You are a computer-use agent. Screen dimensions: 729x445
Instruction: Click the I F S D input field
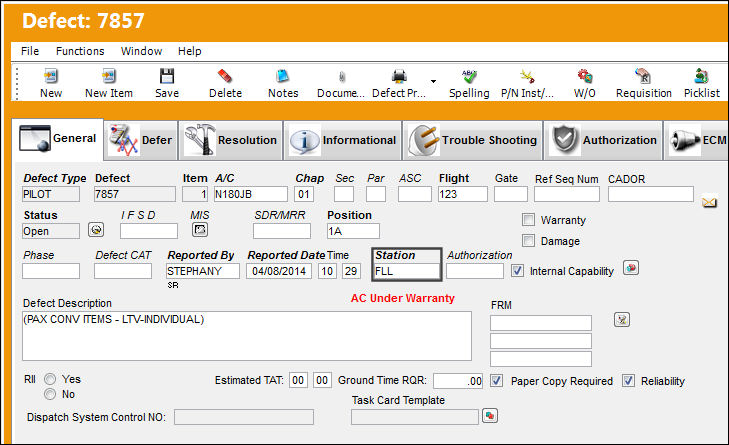(x=149, y=231)
